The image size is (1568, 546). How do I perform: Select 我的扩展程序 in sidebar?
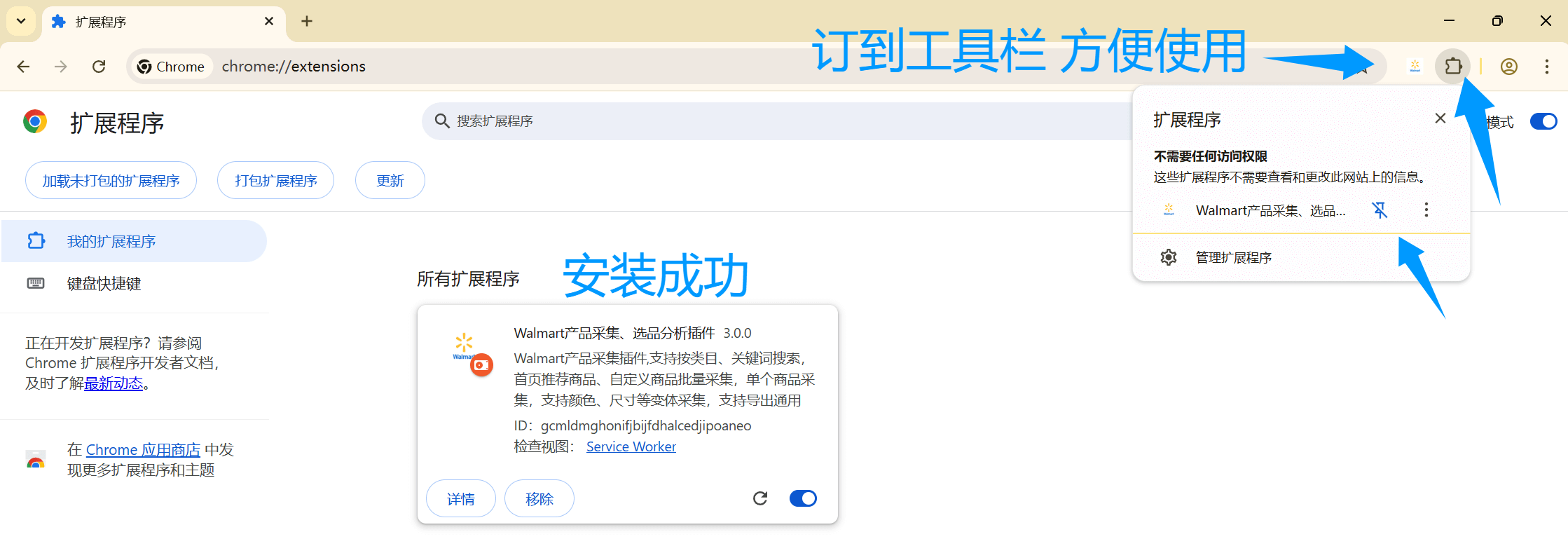click(133, 241)
